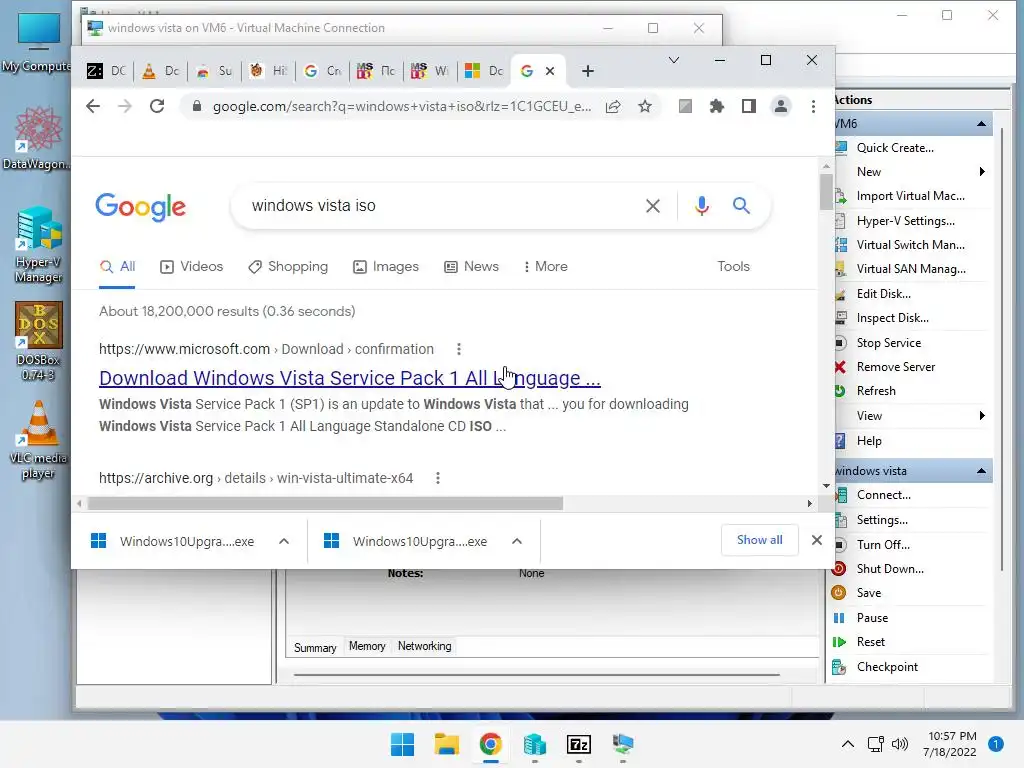Click the Google logo

[x=140, y=207]
